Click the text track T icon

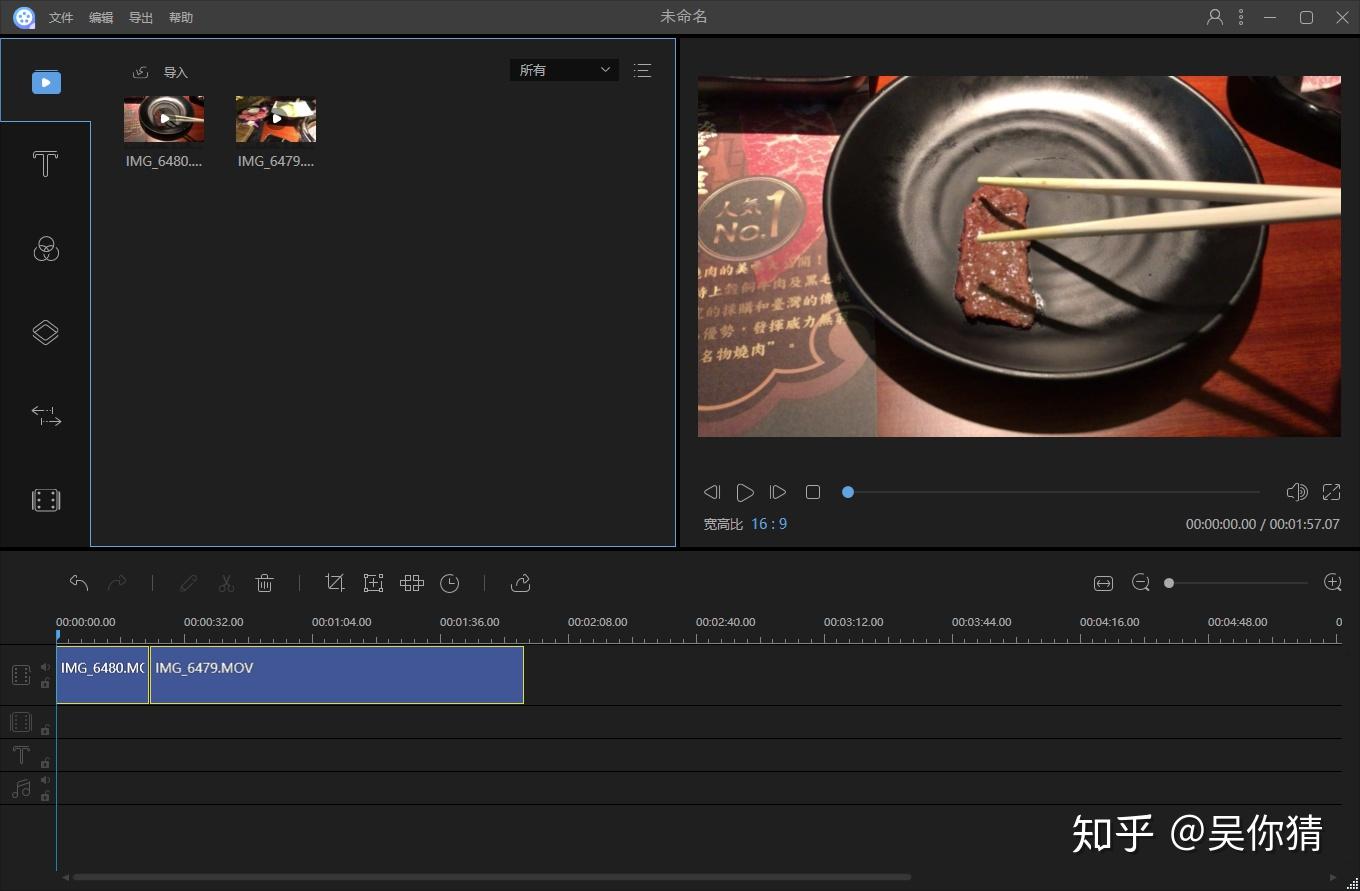point(21,755)
